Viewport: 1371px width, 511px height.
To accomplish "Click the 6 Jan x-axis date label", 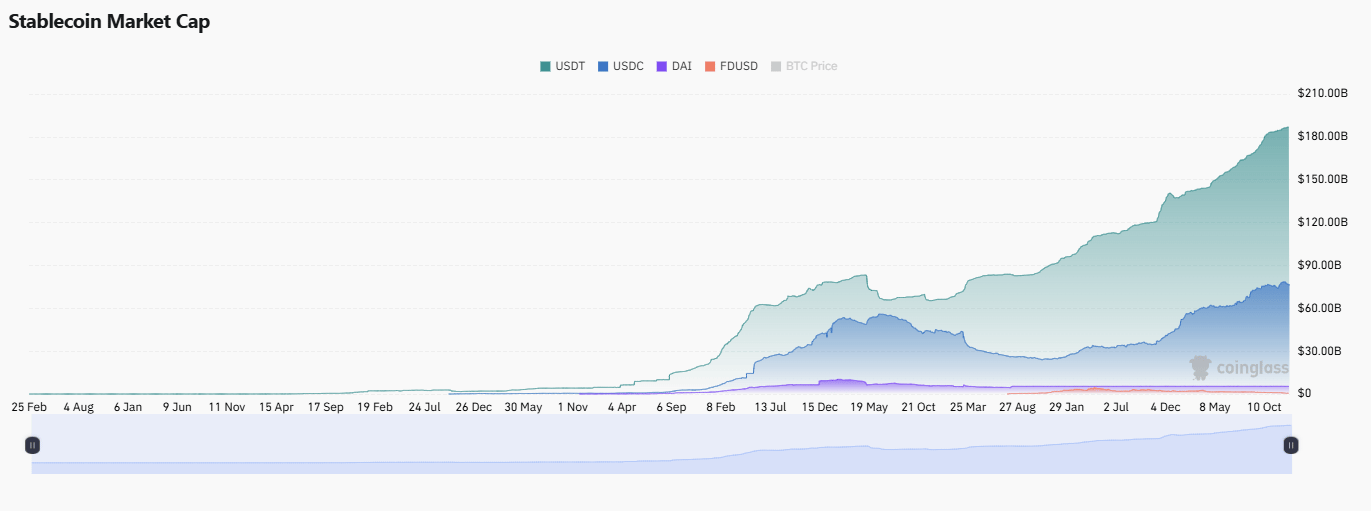I will coord(128,407).
